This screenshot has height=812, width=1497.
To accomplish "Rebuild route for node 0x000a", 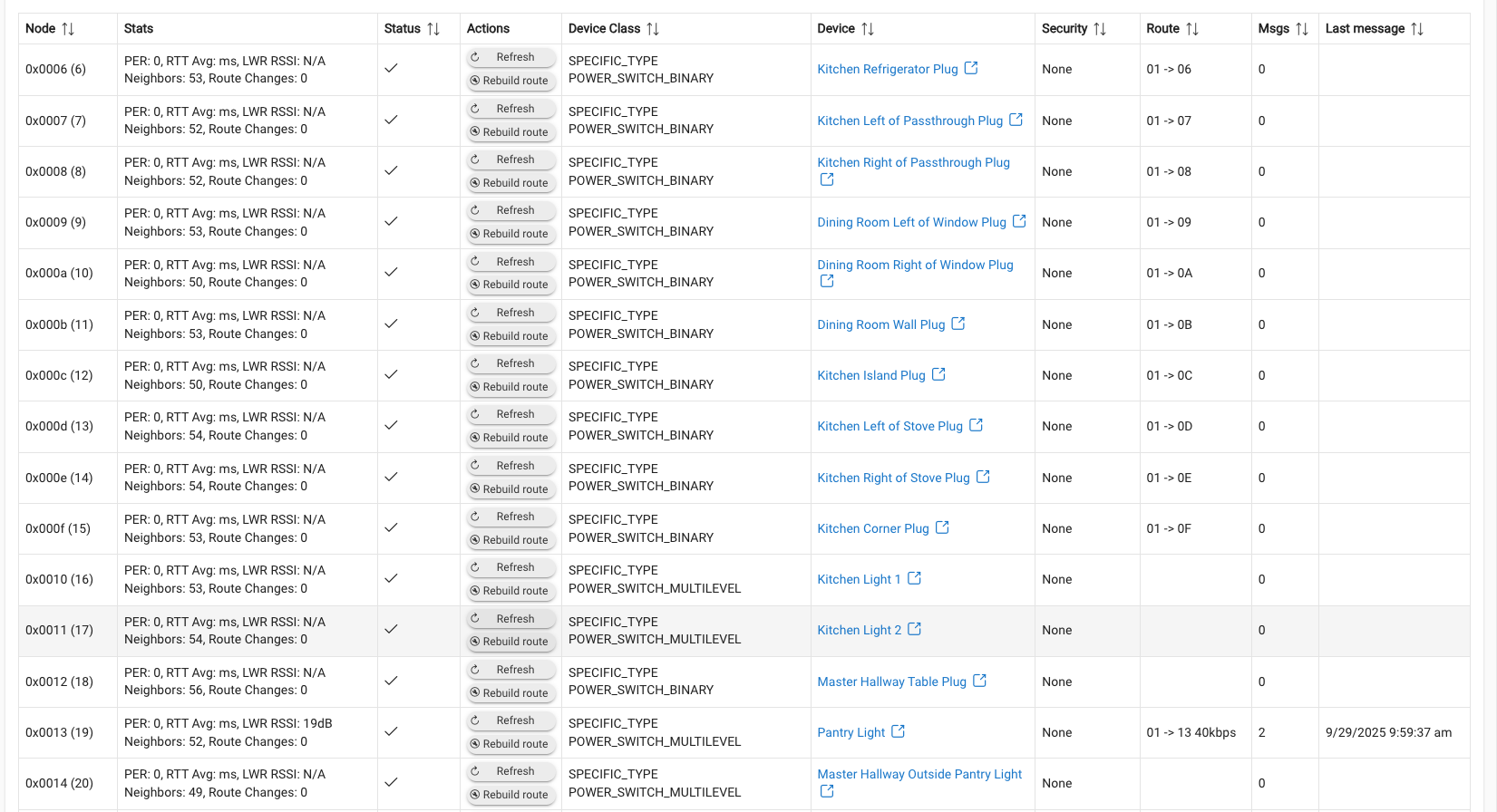I will (509, 285).
